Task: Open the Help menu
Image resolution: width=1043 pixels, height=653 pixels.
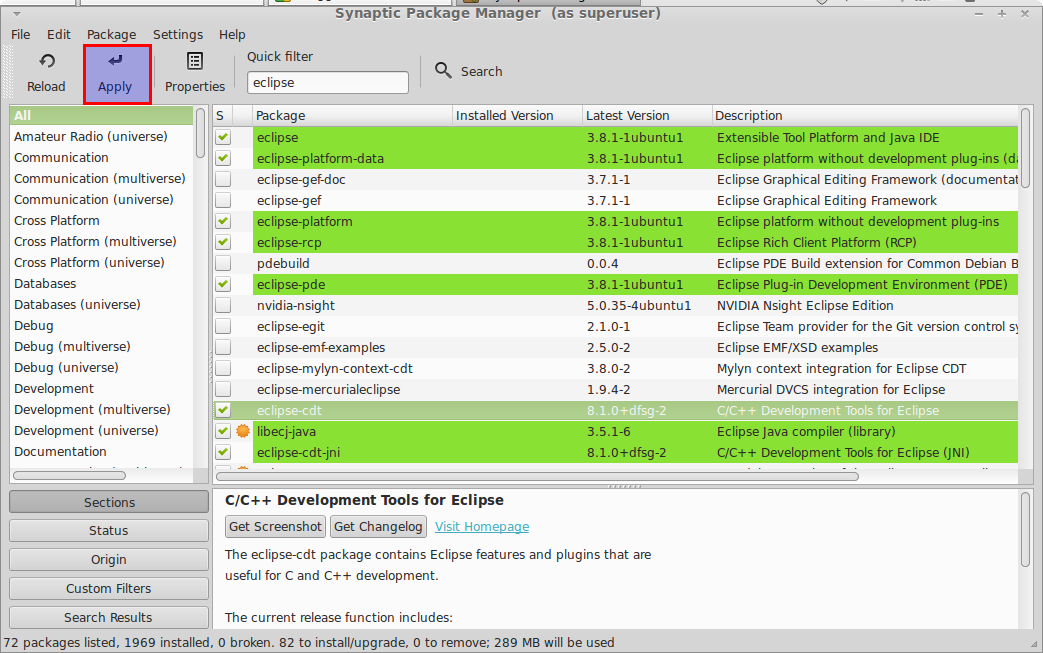Action: click(x=232, y=35)
